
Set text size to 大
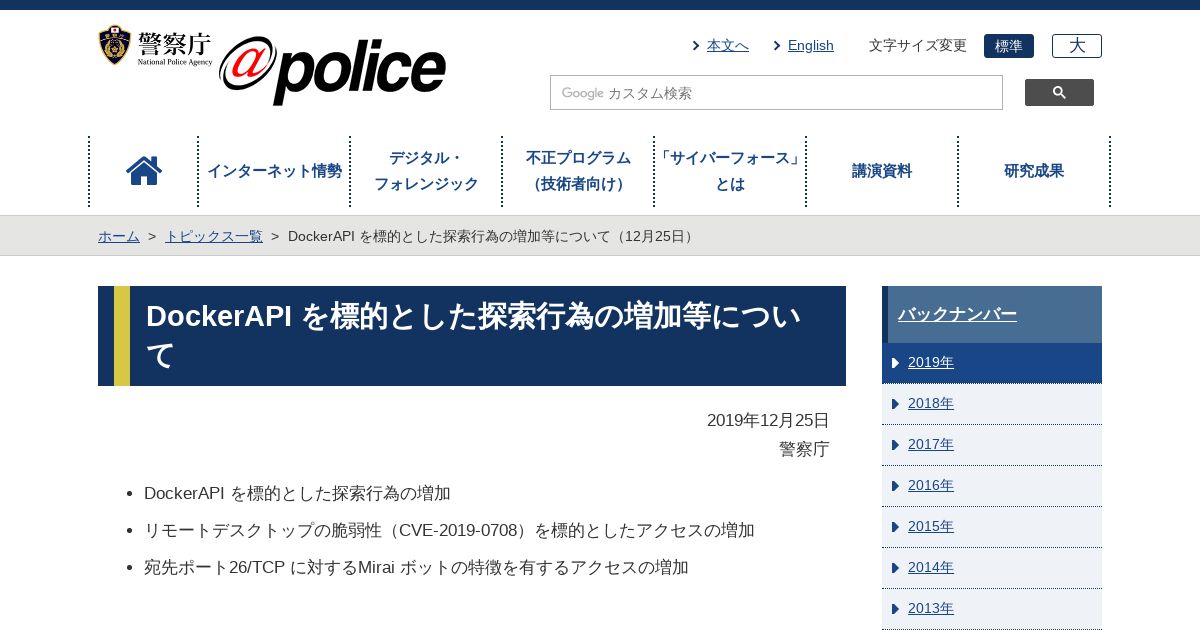1077,46
